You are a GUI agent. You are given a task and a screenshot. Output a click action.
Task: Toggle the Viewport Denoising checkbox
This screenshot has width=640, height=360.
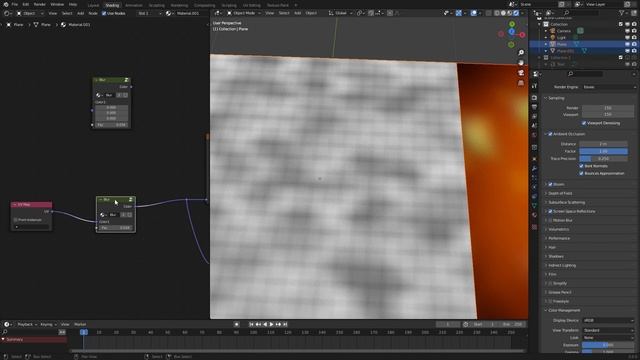click(x=584, y=123)
